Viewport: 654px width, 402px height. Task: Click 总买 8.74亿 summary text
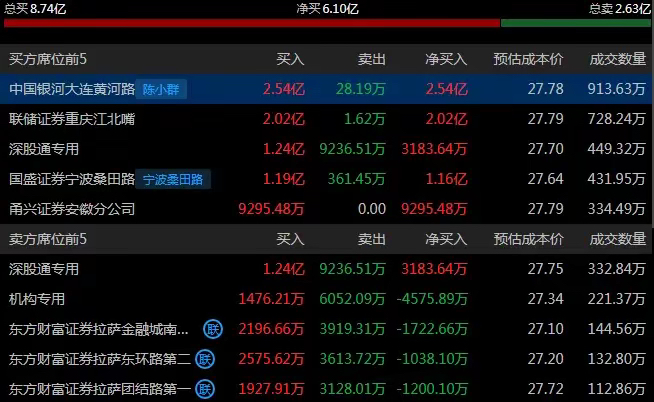click(35, 8)
